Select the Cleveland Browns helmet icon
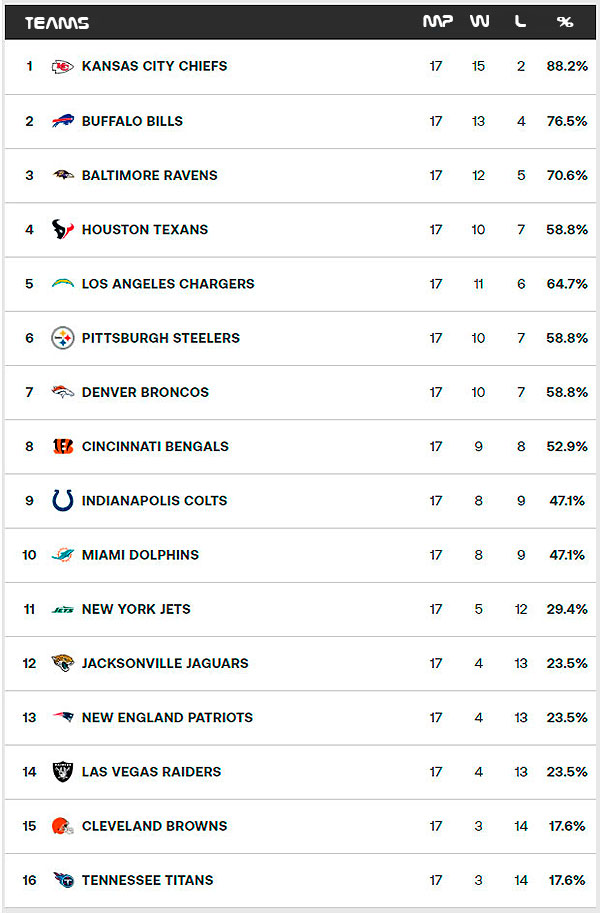The height and width of the screenshot is (913, 600). tap(63, 826)
